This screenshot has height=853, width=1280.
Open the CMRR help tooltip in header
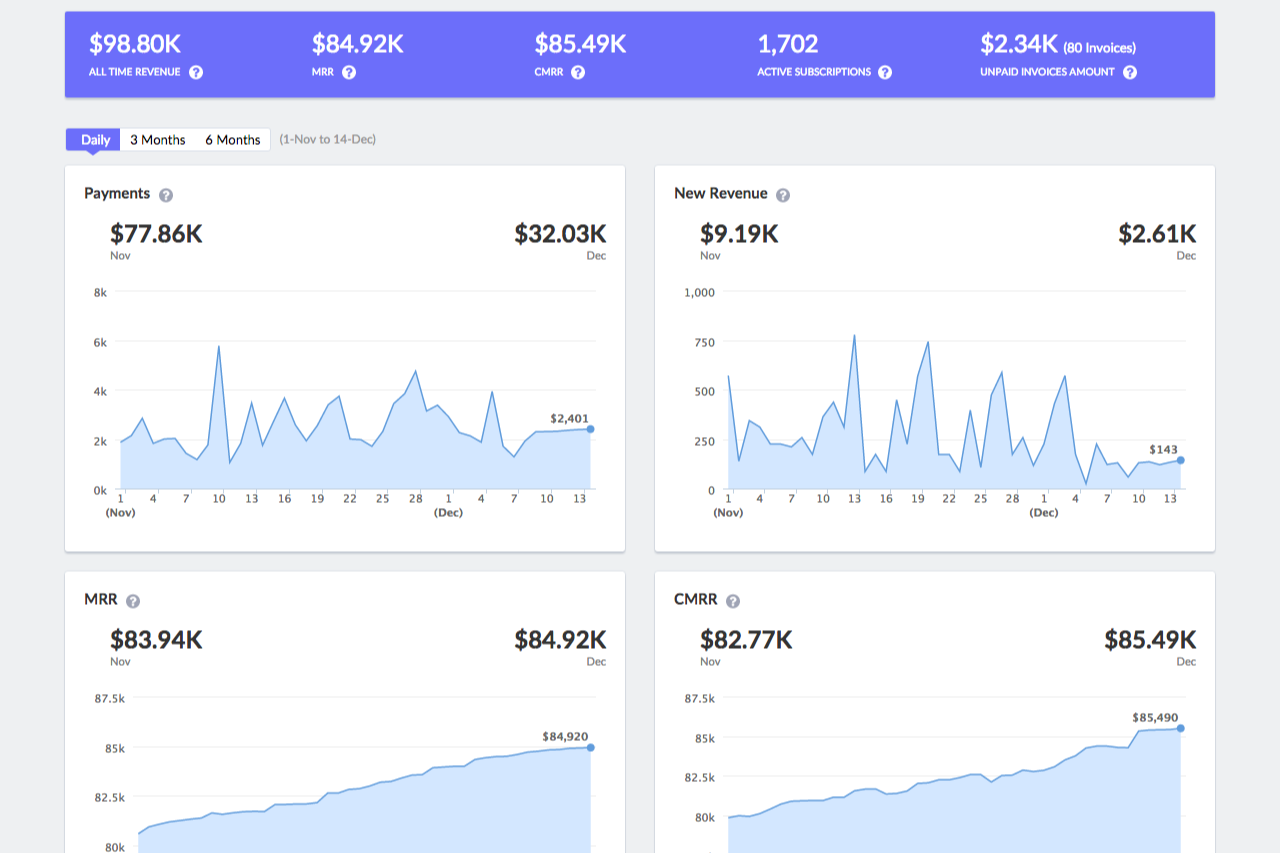click(578, 72)
